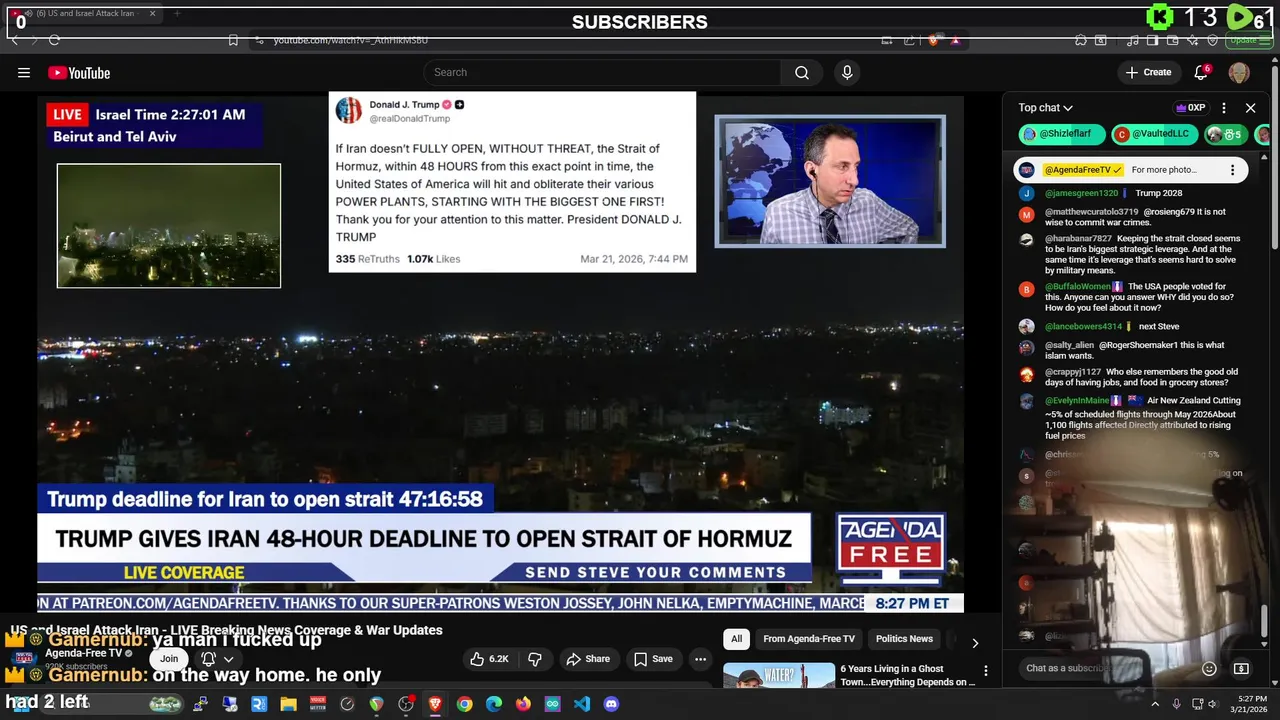
Task: Open options for the pinned AgendaFreeTV message
Action: click(x=1232, y=170)
